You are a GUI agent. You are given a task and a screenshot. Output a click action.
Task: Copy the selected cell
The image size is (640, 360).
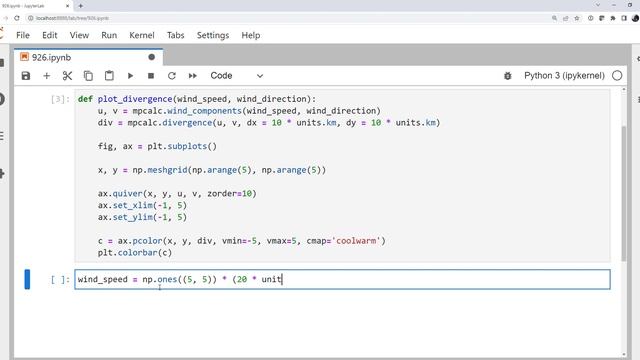88,76
